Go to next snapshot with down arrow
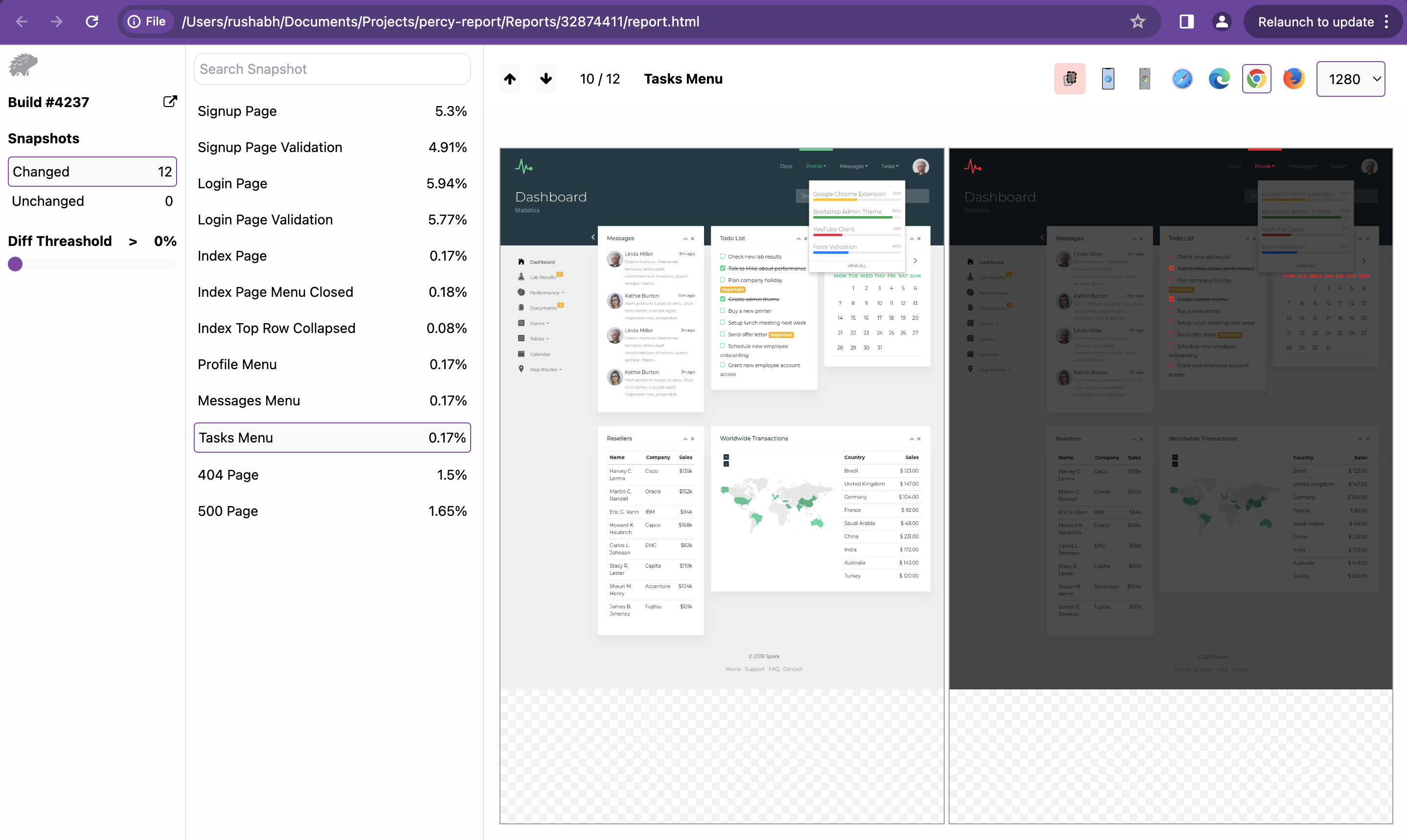This screenshot has width=1407, height=840. coord(546,79)
